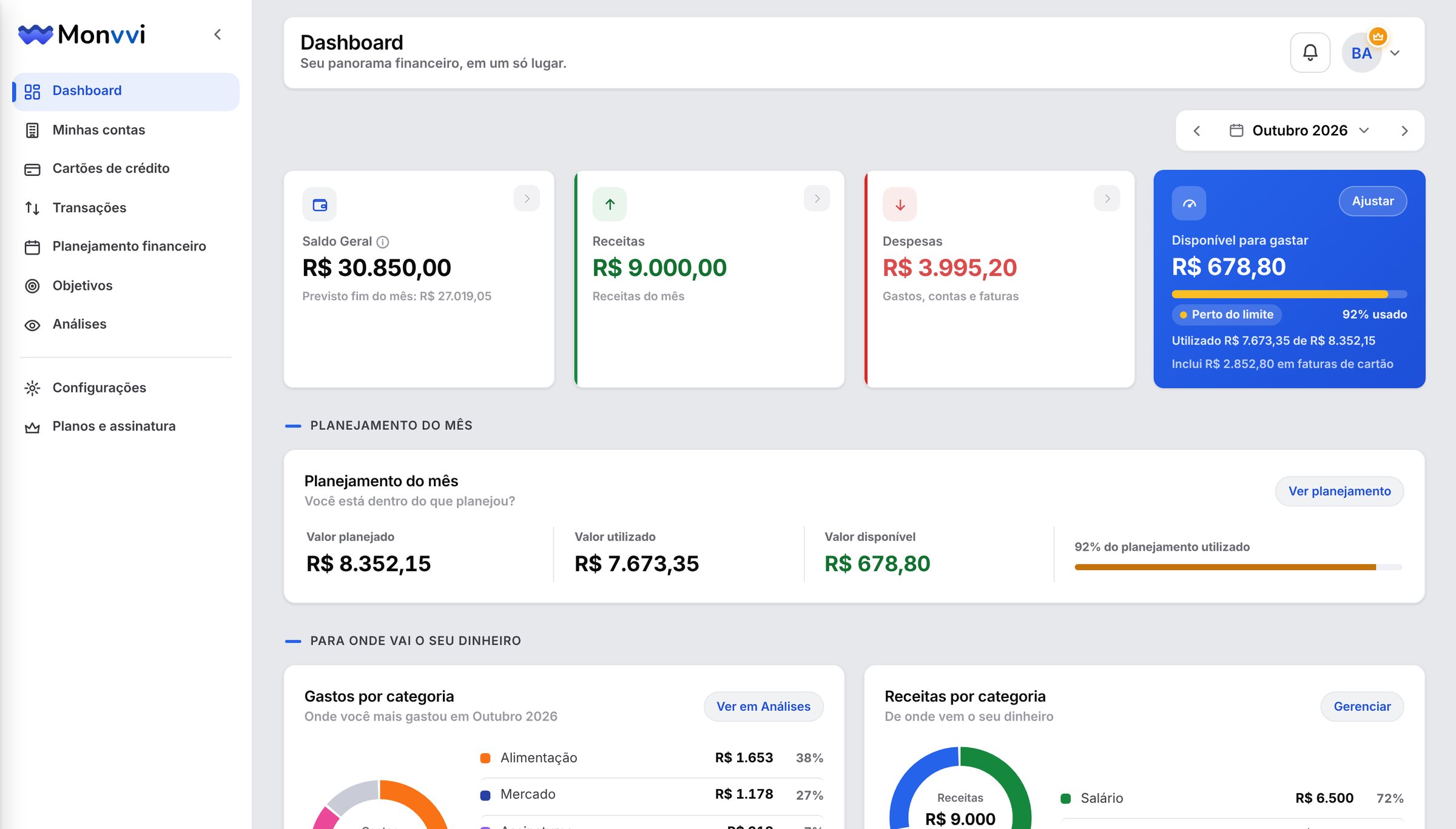This screenshot has height=829, width=1456.
Task: Open Despesas card details arrow
Action: tap(1107, 198)
